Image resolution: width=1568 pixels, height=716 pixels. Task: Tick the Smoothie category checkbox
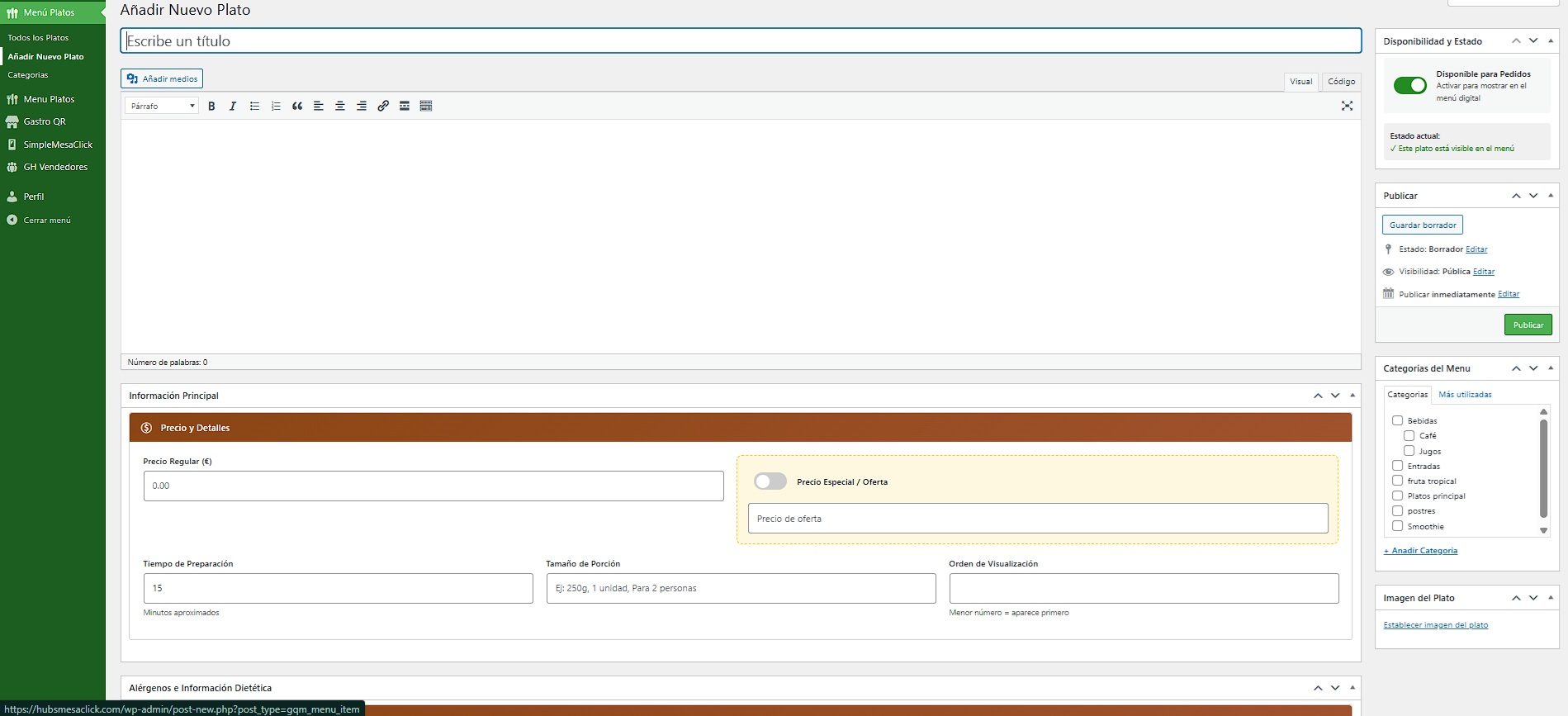1397,526
